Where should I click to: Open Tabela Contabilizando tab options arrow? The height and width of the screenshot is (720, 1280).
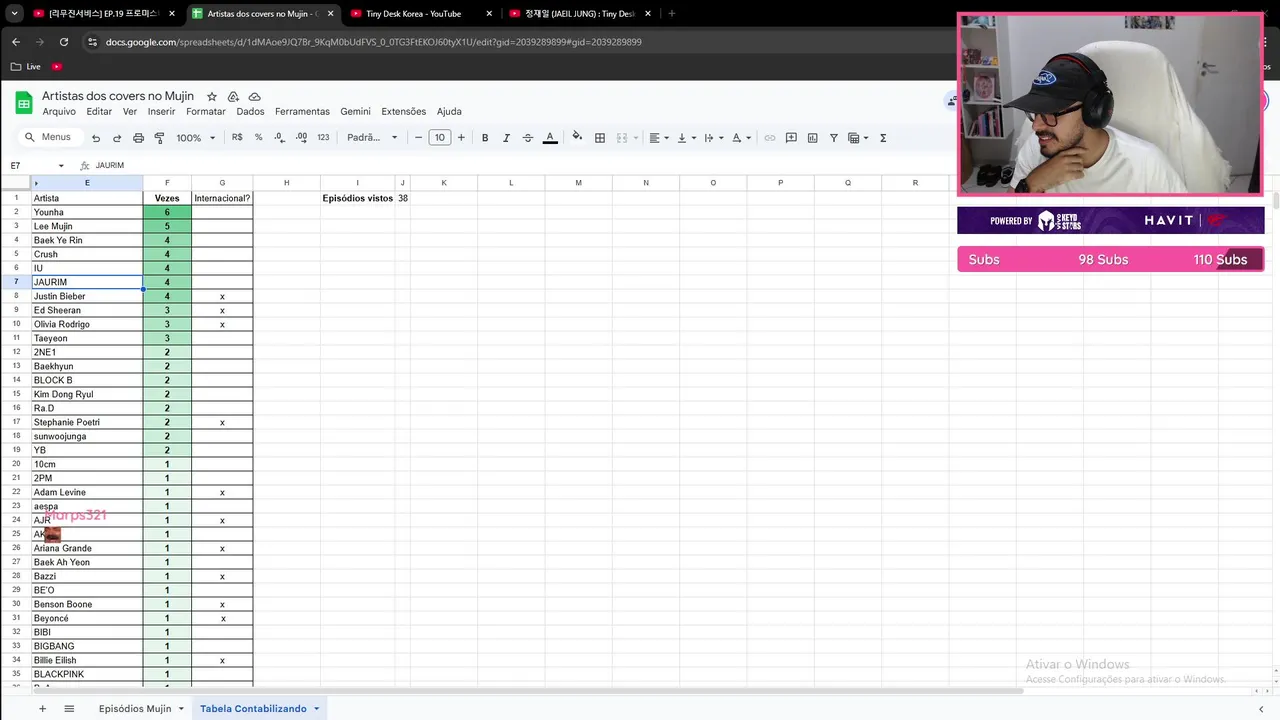coord(316,708)
